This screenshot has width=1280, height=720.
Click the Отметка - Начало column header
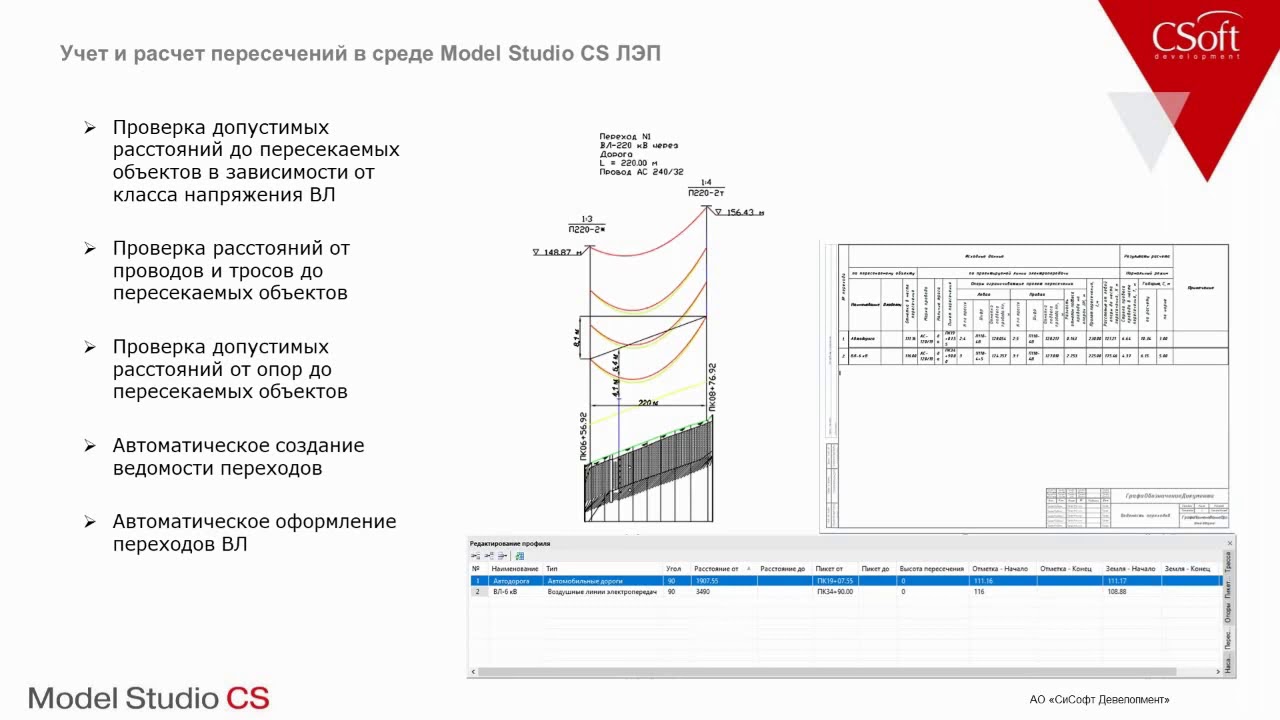tap(1001, 569)
